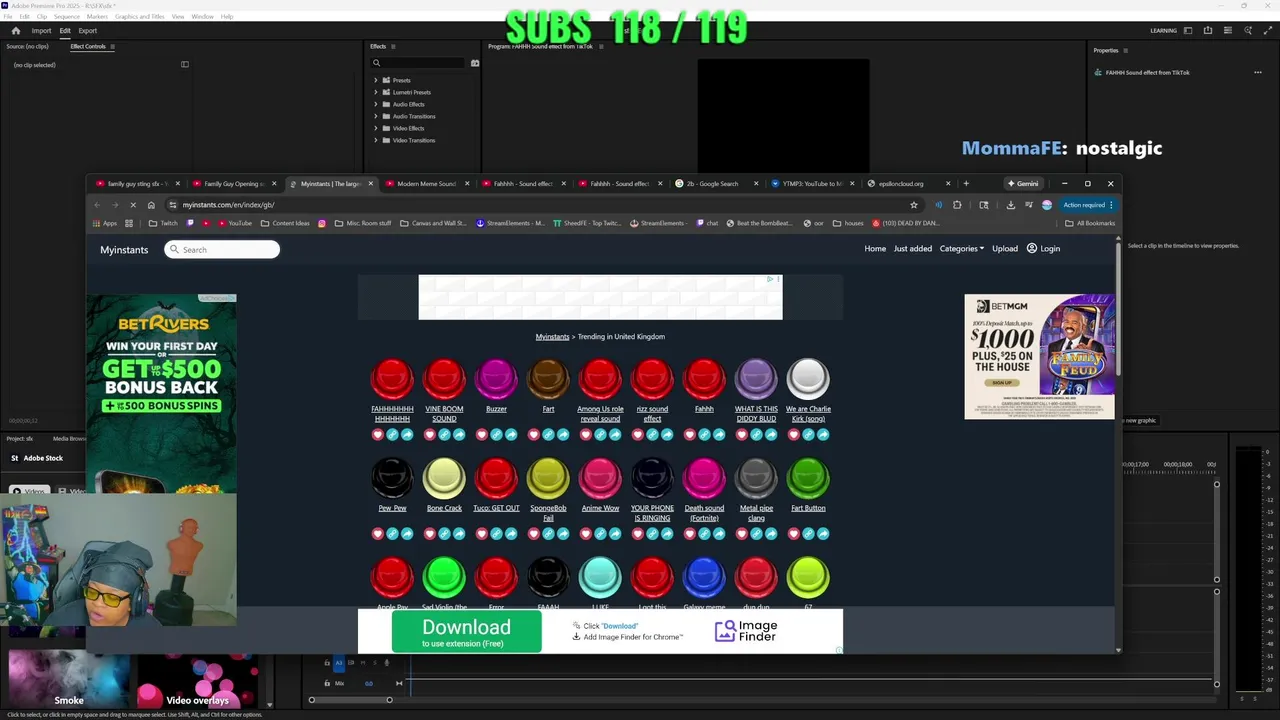Play the brown Fart sound button
1280x720 pixels.
[548, 379]
